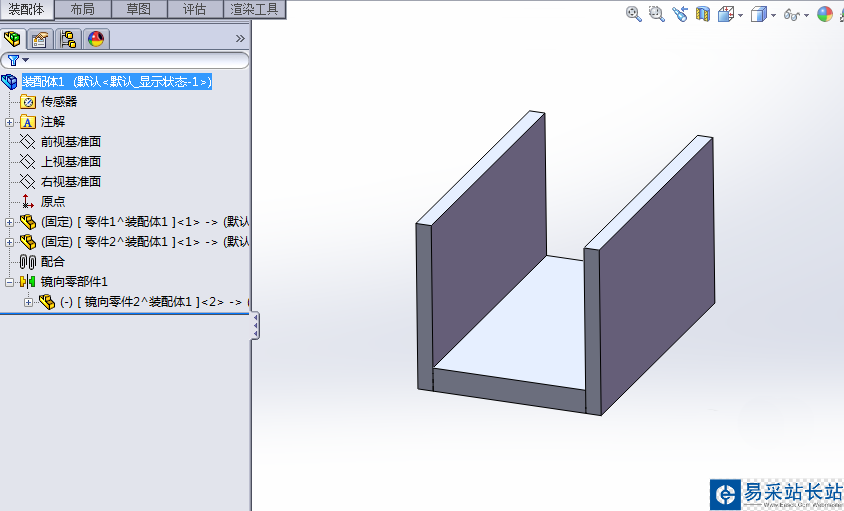Expand the 零件1^装配体1 component node

pyautogui.click(x=10, y=222)
